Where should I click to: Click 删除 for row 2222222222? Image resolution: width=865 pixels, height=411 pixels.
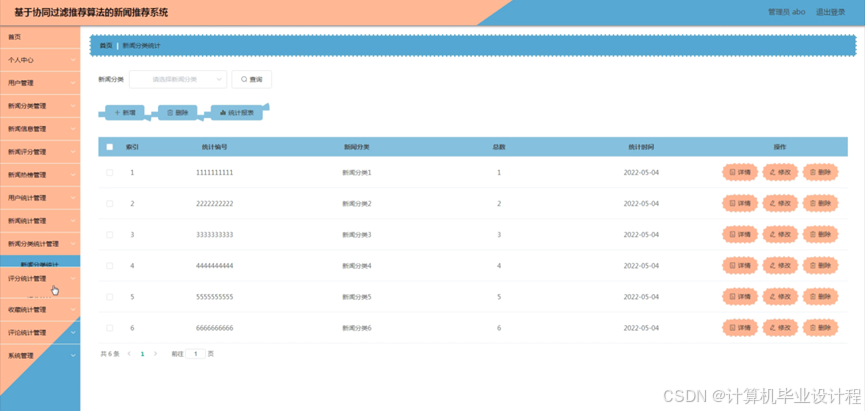coord(820,204)
